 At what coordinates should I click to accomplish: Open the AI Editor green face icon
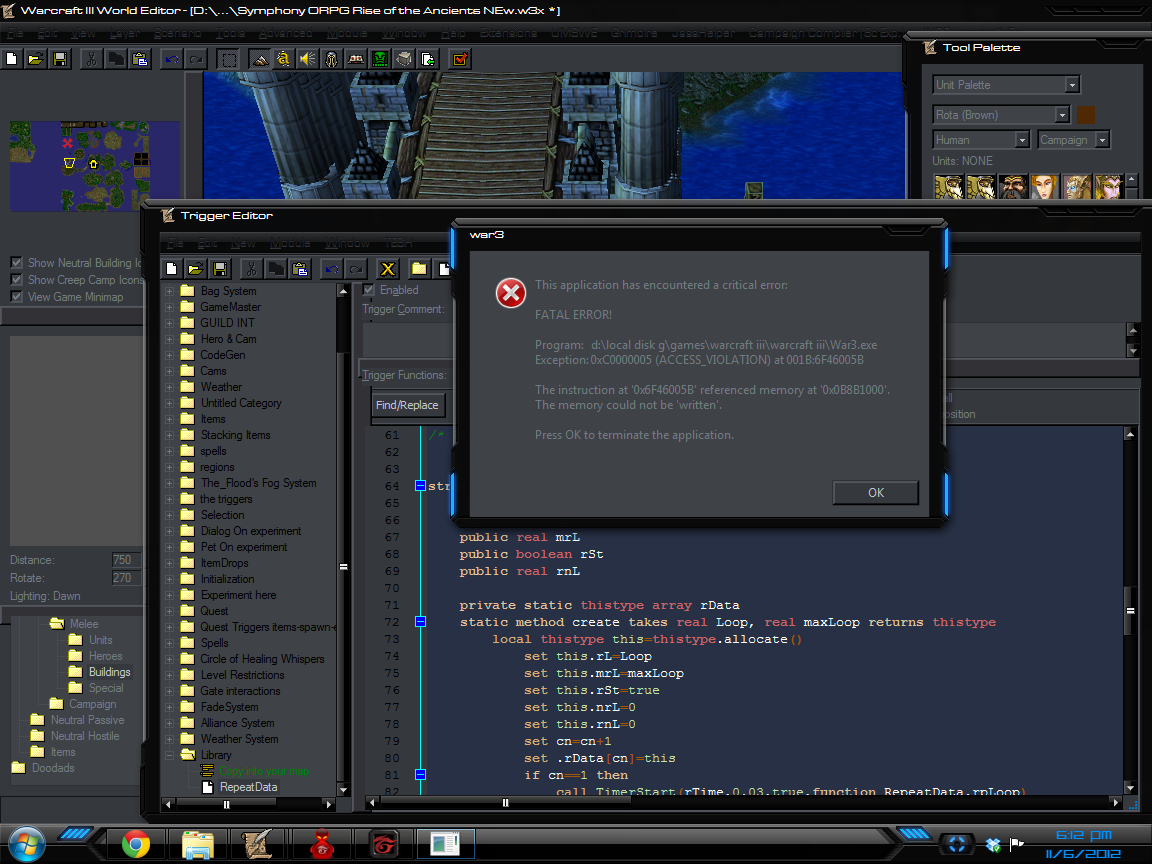click(380, 59)
